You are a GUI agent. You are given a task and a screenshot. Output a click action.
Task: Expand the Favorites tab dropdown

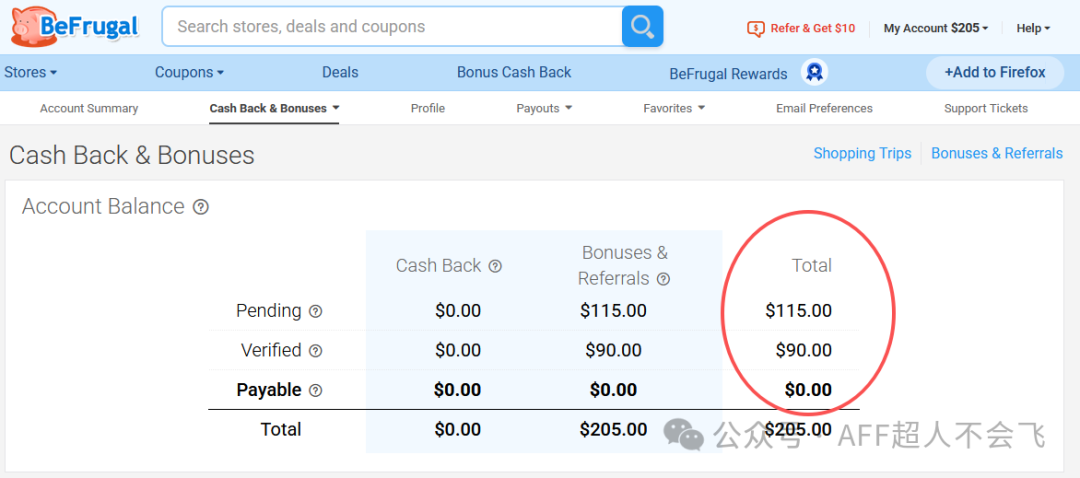(674, 108)
